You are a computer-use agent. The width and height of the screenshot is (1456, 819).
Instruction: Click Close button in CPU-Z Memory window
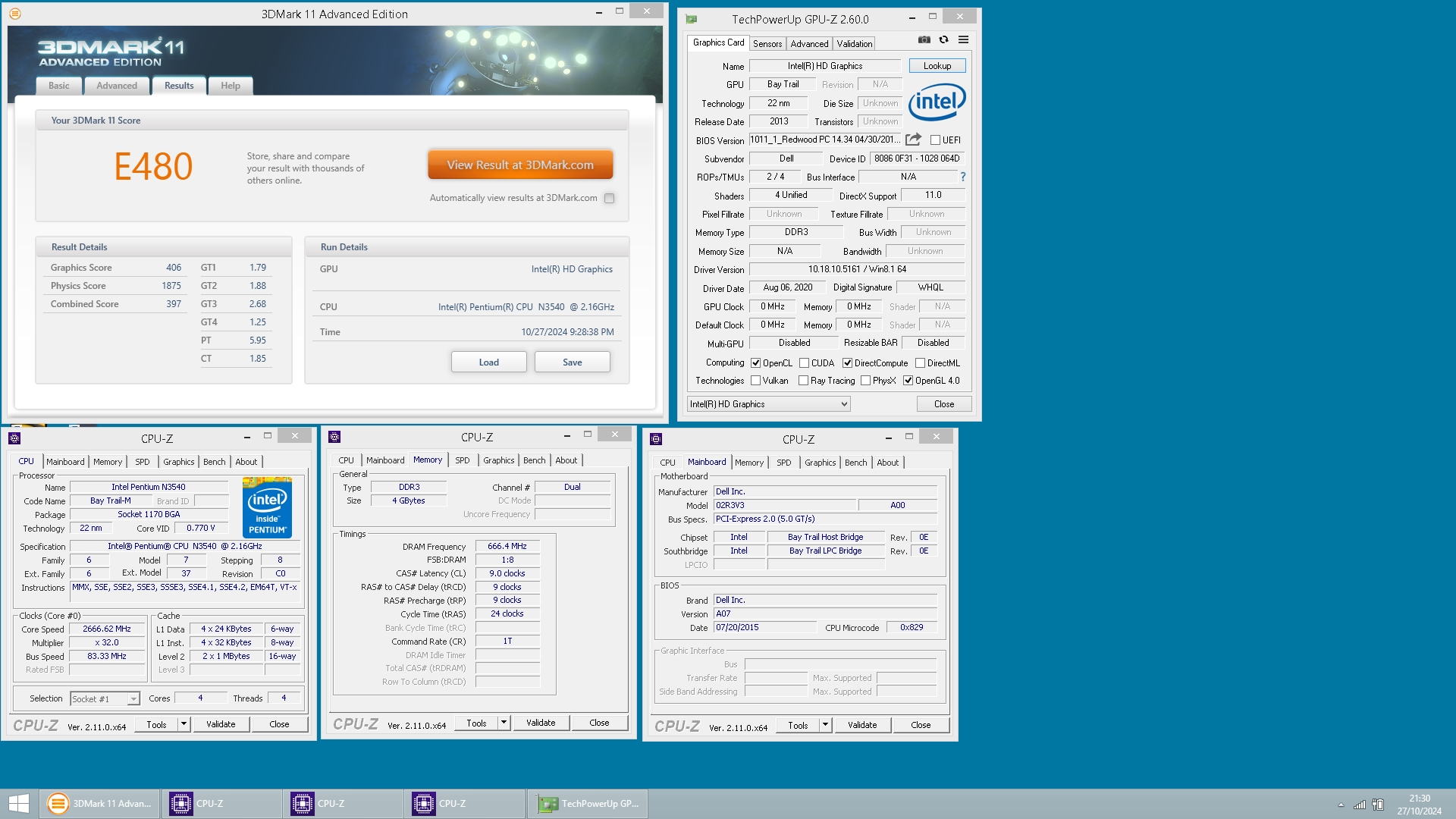coord(599,723)
